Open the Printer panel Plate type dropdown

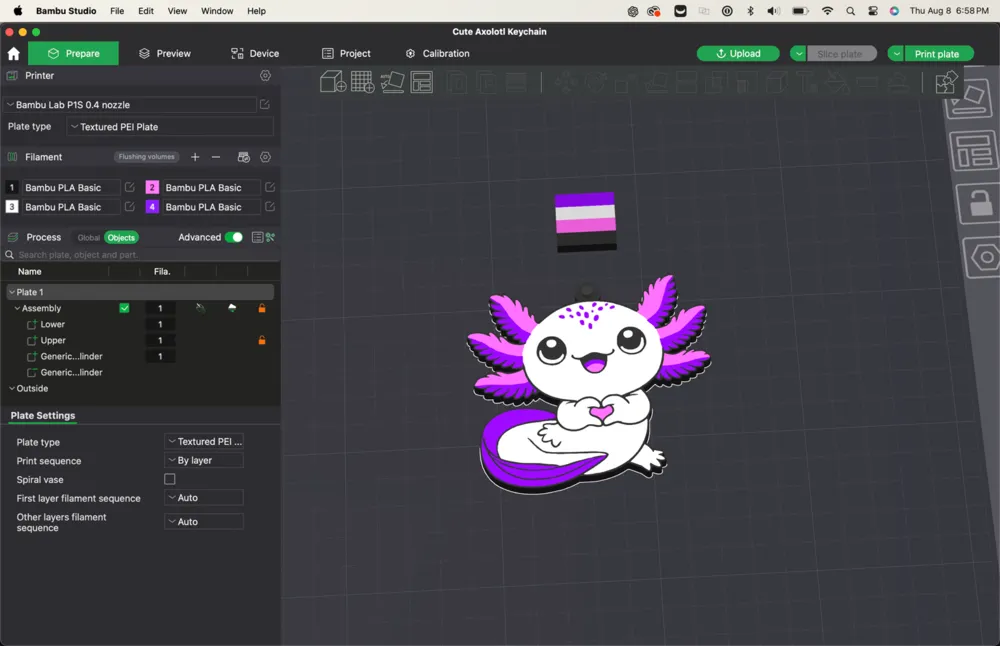pyautogui.click(x=170, y=127)
